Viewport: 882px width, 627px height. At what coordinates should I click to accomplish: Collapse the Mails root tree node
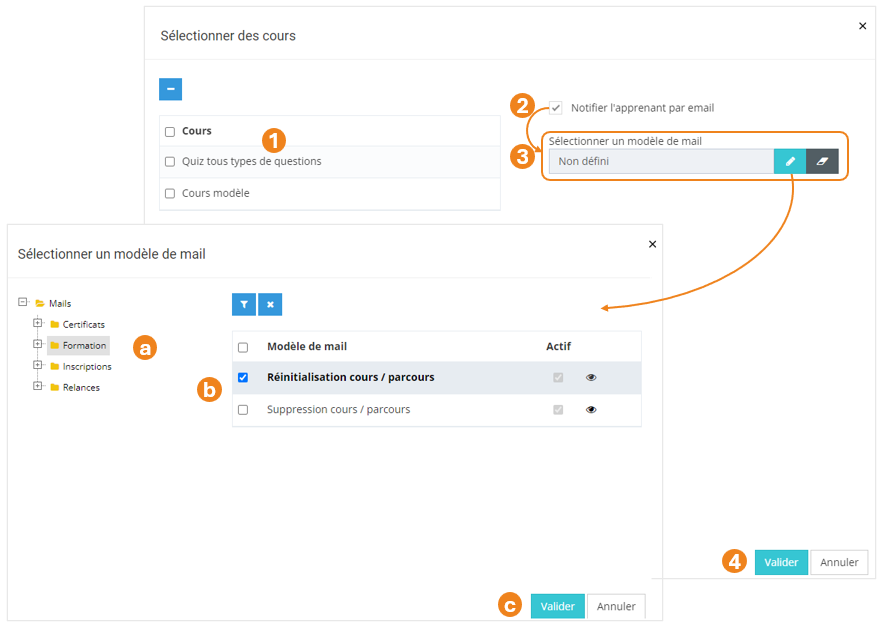click(23, 302)
